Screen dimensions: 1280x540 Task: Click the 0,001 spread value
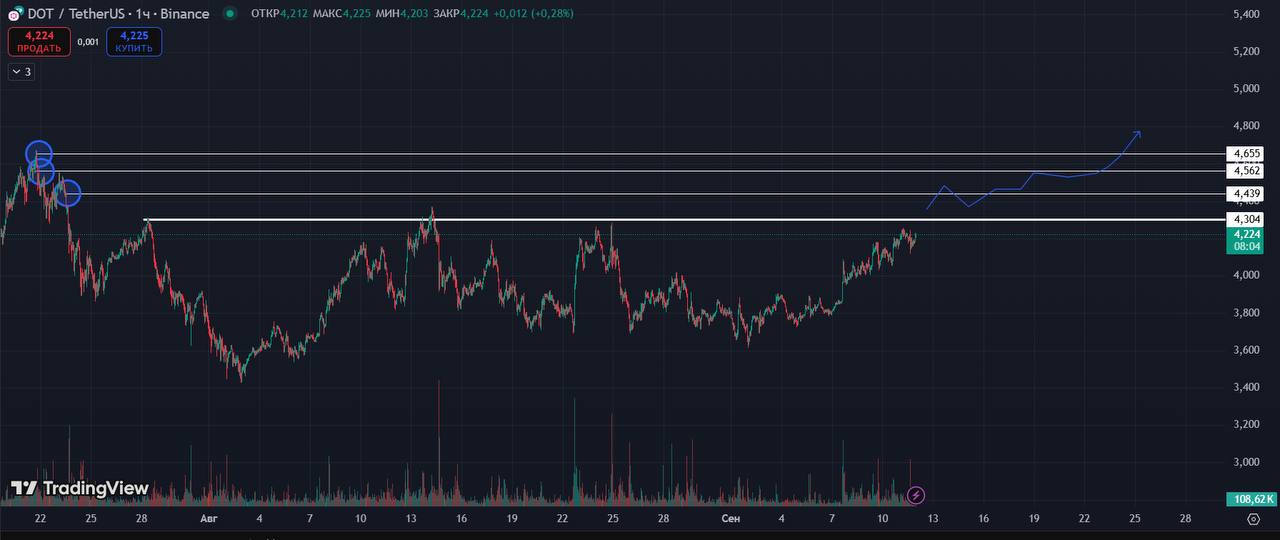[x=88, y=42]
